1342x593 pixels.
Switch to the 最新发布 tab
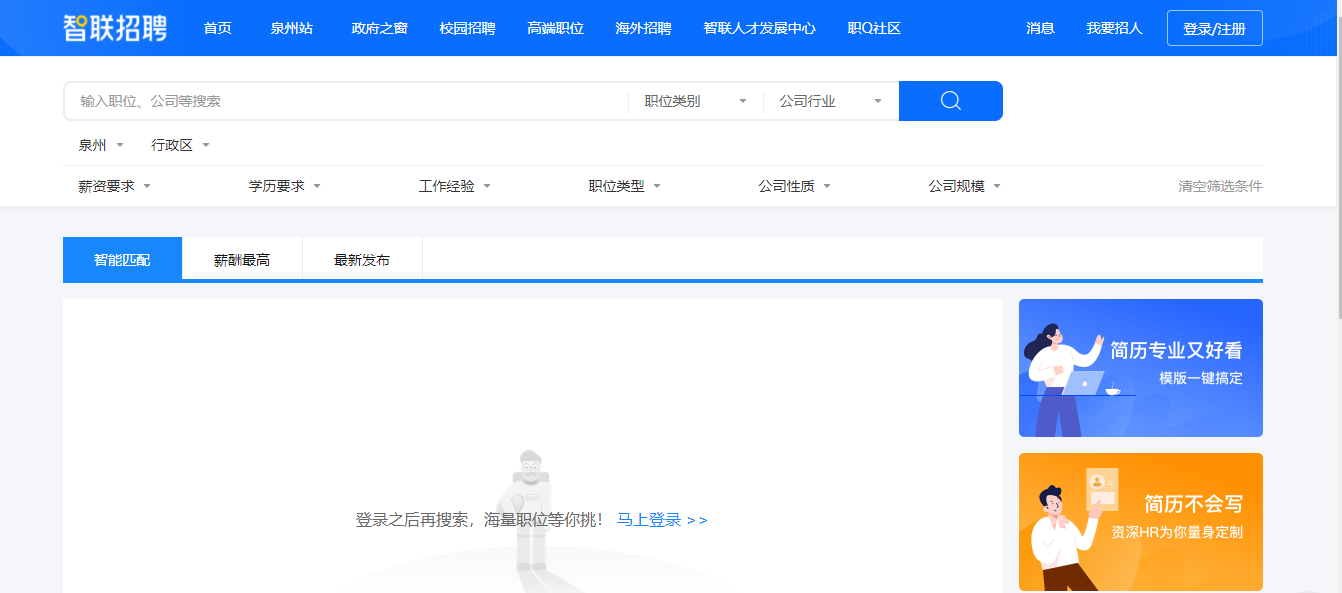(x=362, y=259)
